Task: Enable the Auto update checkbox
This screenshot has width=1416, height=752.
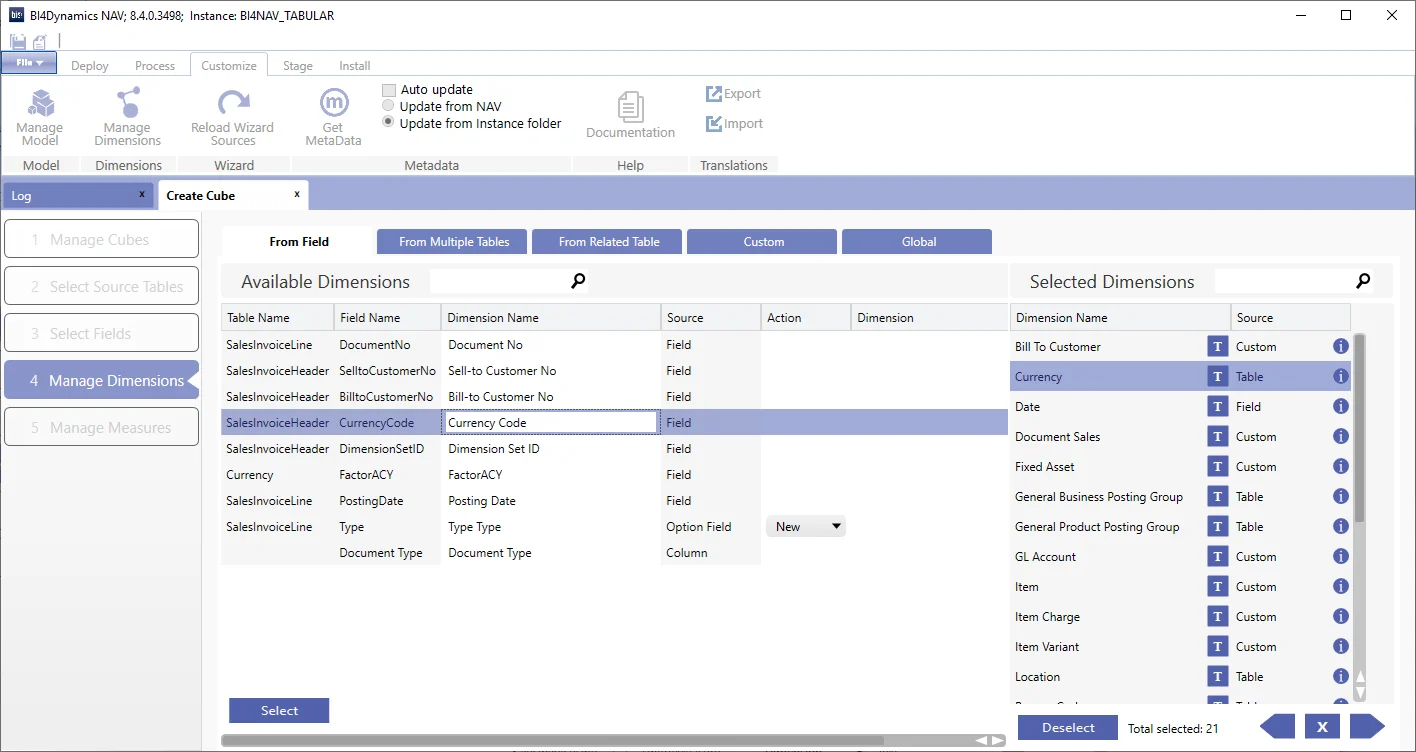Action: click(x=389, y=90)
